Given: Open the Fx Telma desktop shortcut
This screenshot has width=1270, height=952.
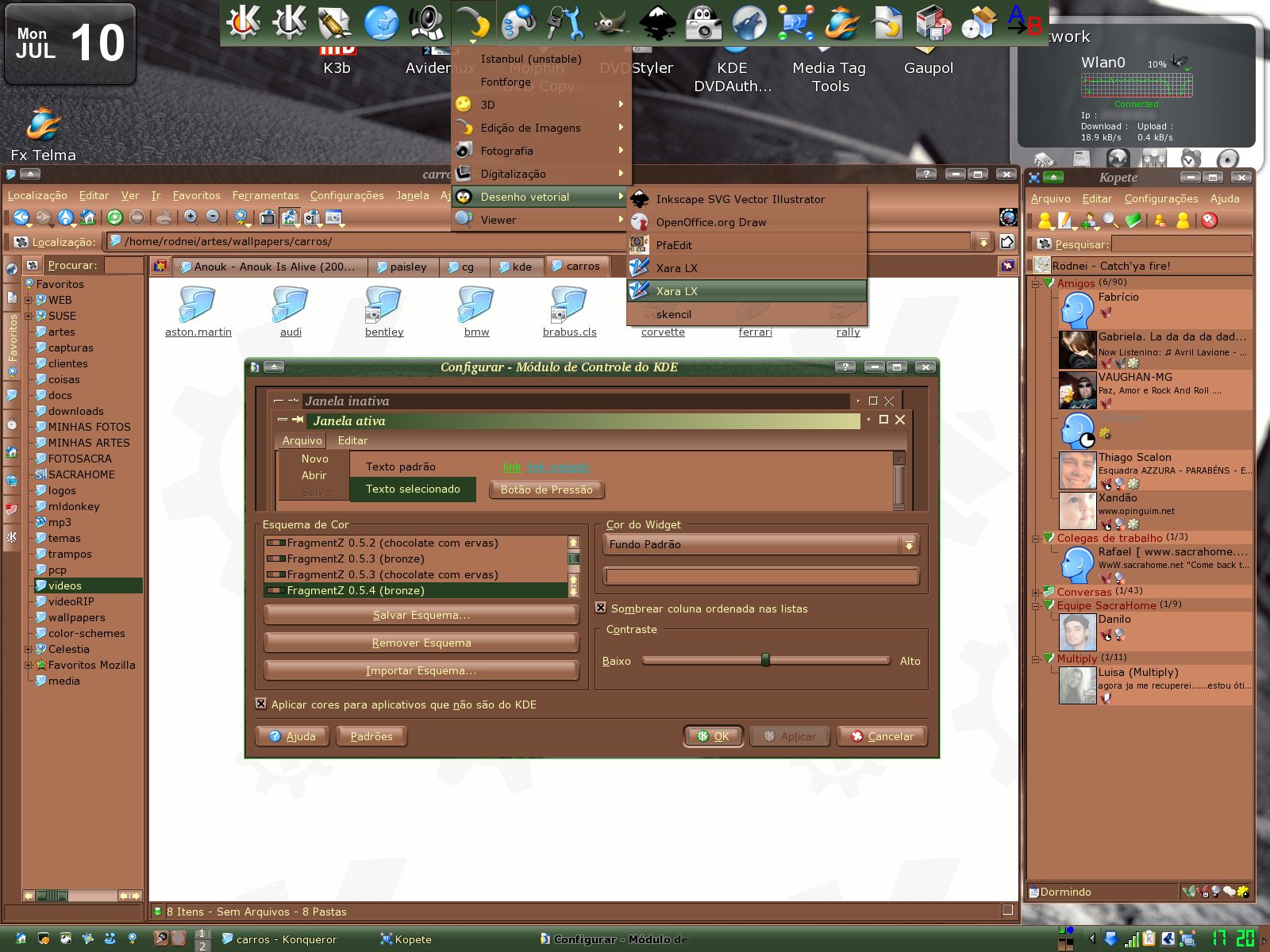Looking at the screenshot, I should tap(43, 135).
